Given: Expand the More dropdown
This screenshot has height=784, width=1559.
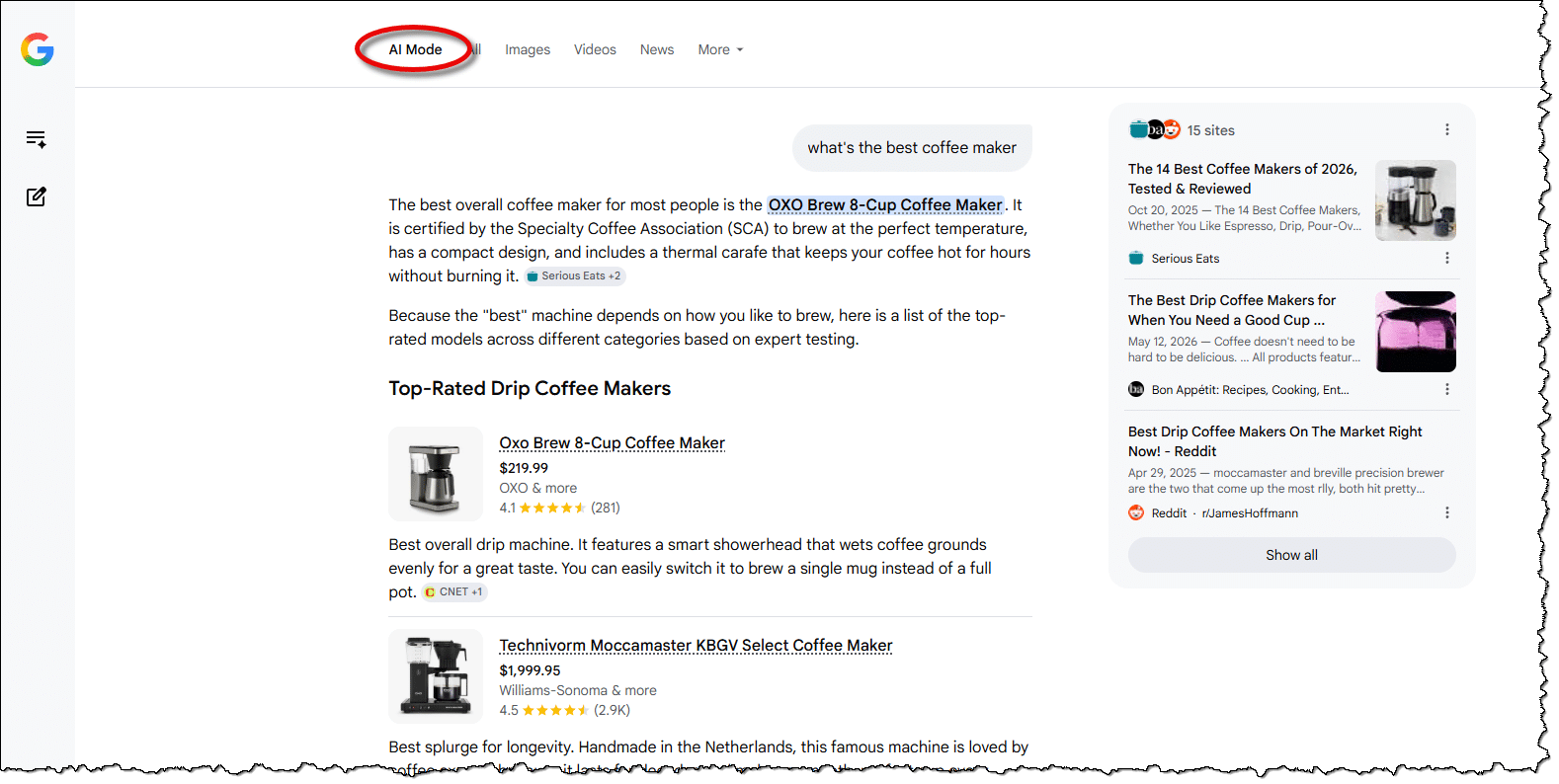Looking at the screenshot, I should pyautogui.click(x=720, y=49).
